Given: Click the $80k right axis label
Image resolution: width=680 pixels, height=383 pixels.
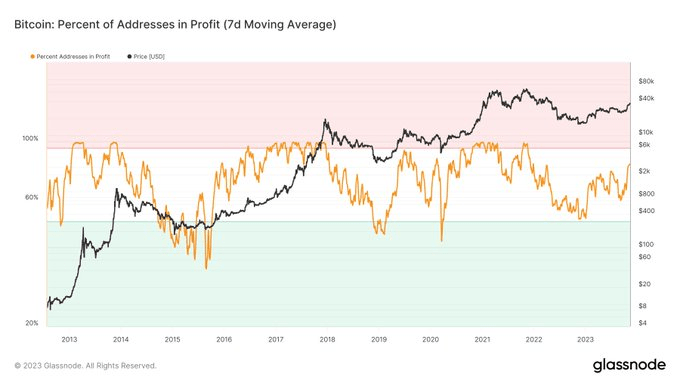Looking at the screenshot, I should point(646,81).
